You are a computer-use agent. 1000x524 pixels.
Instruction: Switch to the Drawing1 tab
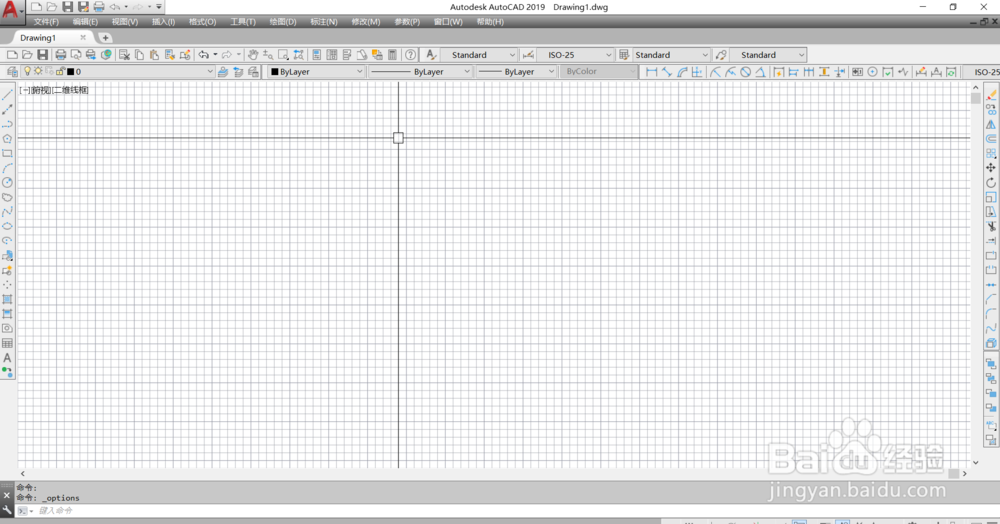coord(38,38)
